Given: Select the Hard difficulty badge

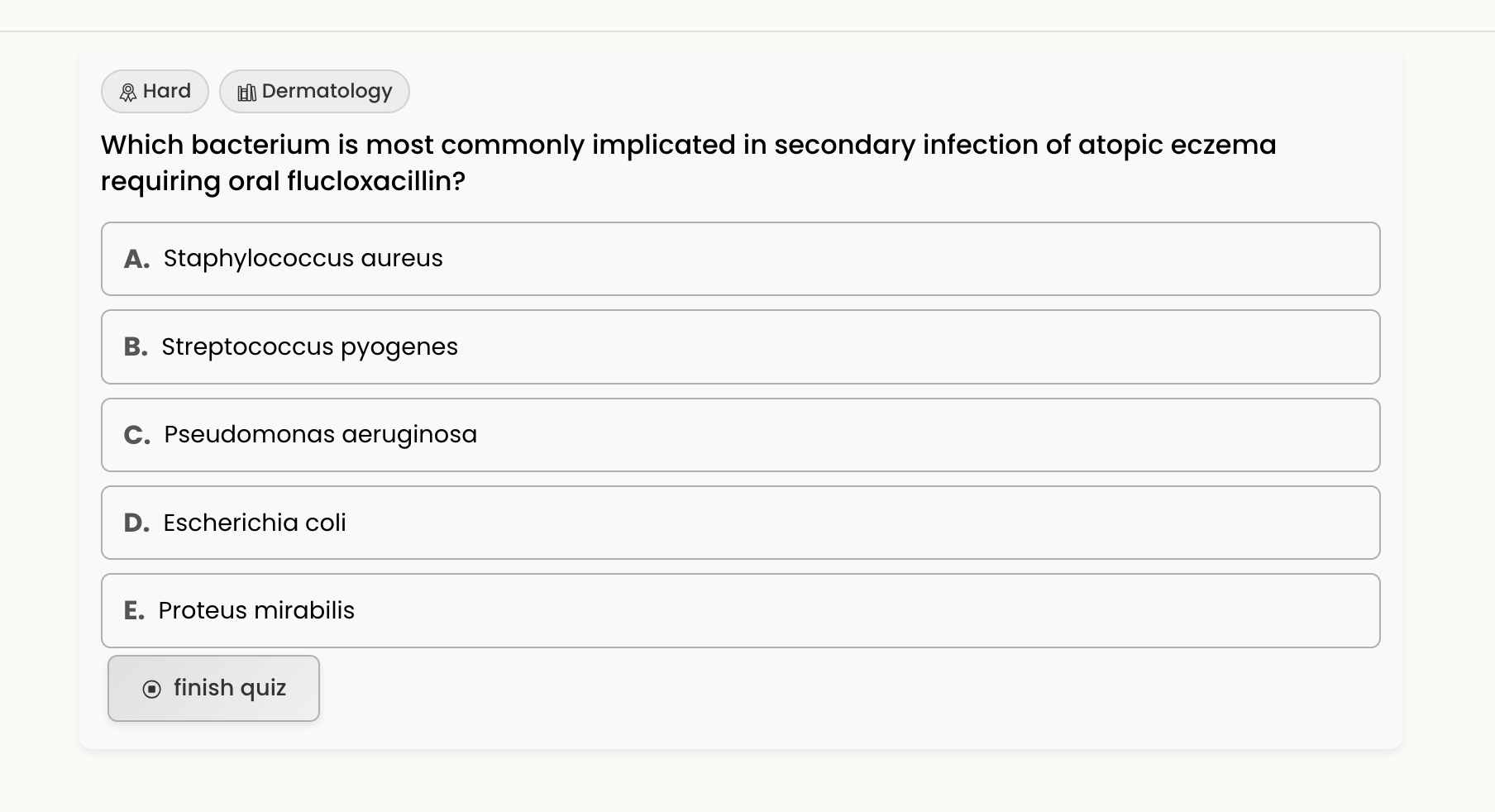Looking at the screenshot, I should point(155,91).
